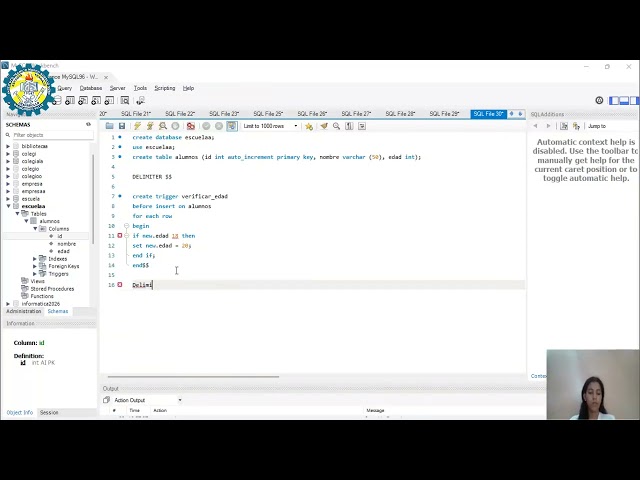Viewport: 640px width, 480px height.
Task: Collapse the alumnos table node
Action: click(27, 221)
